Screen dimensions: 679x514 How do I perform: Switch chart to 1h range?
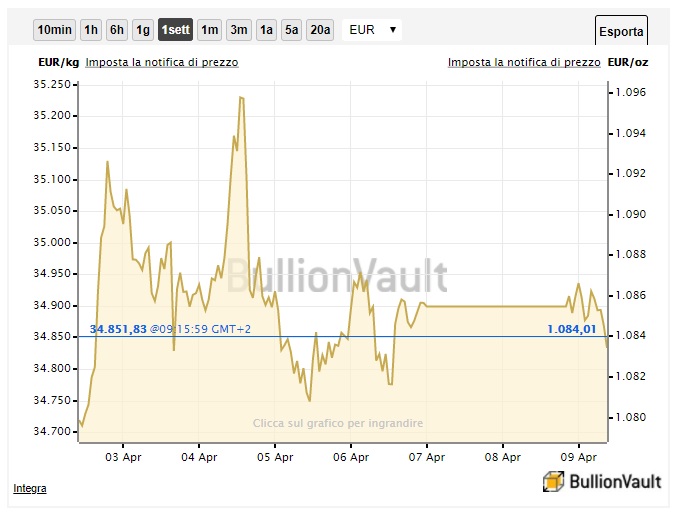pos(91,30)
